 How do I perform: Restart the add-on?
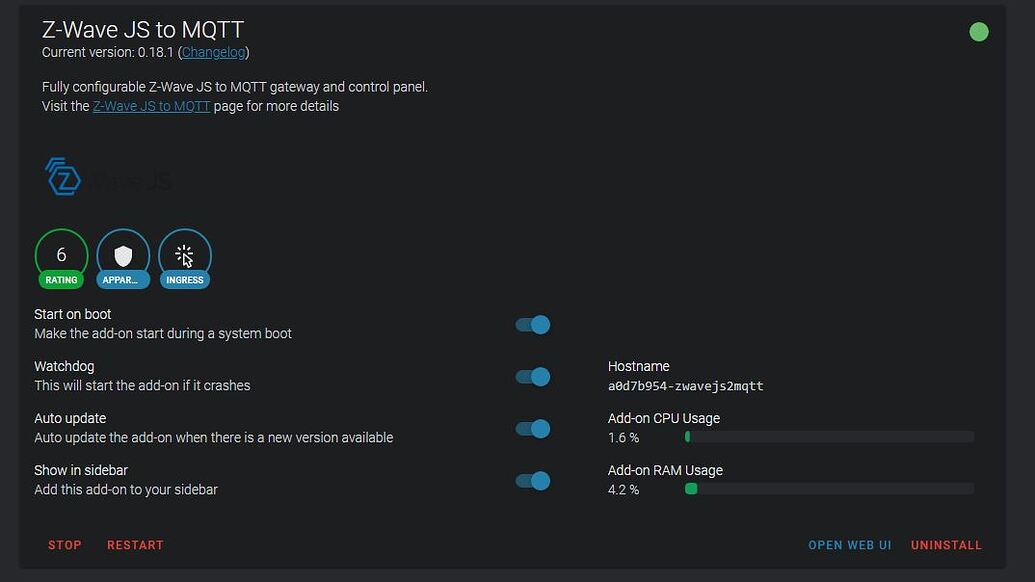point(135,545)
